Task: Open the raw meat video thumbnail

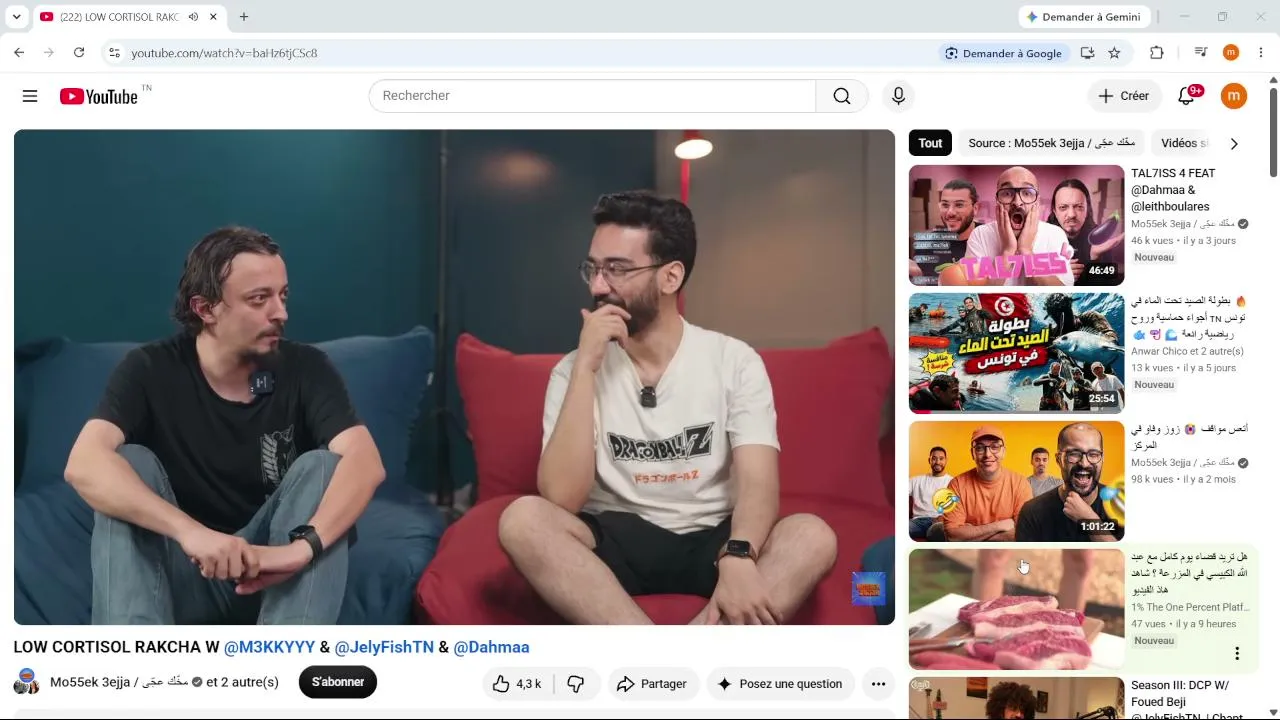Action: [1016, 609]
